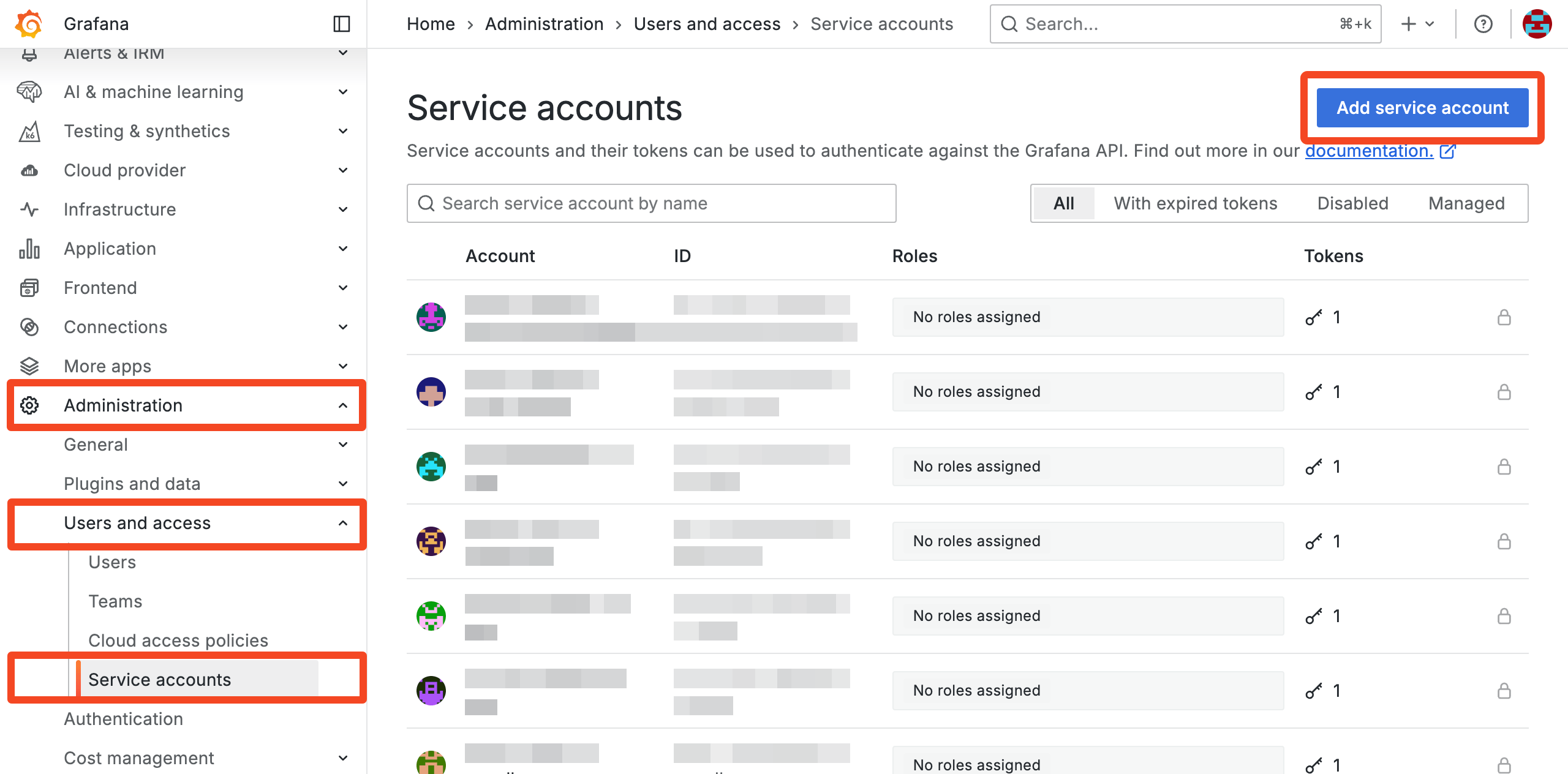This screenshot has height=774, width=1568.
Task: Open Cloud access policies in sidebar
Action: pos(178,641)
